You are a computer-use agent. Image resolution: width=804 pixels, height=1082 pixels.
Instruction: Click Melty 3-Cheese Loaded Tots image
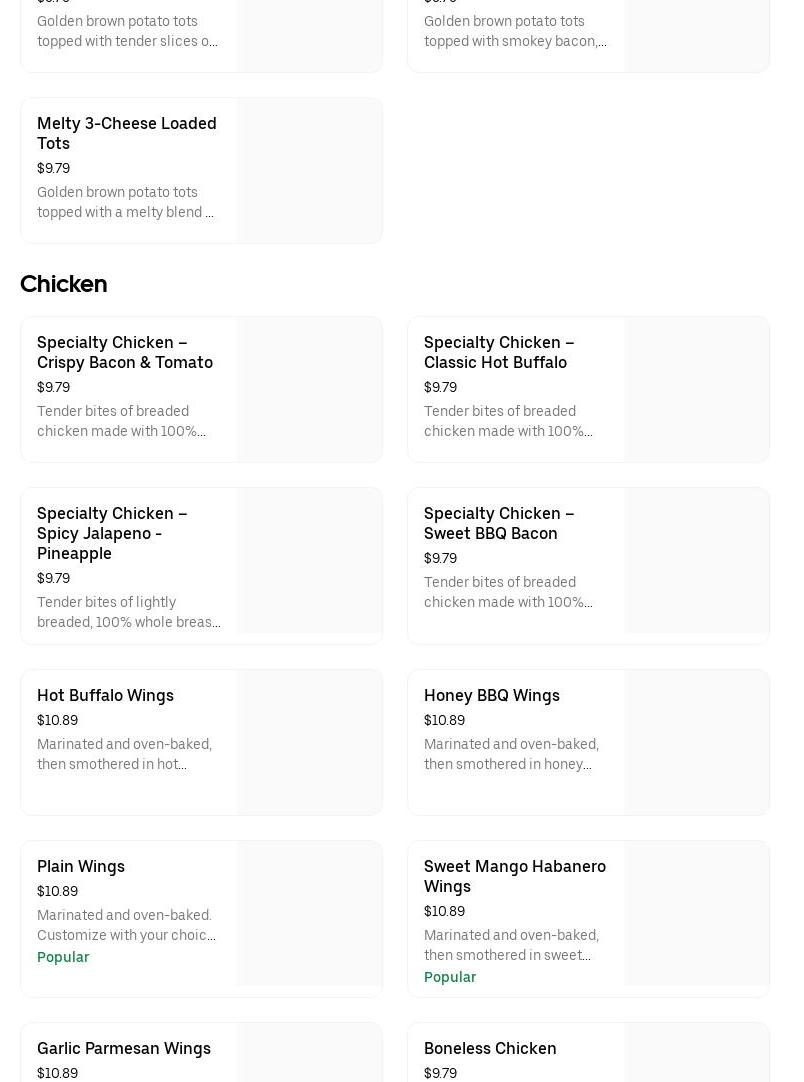(x=309, y=170)
